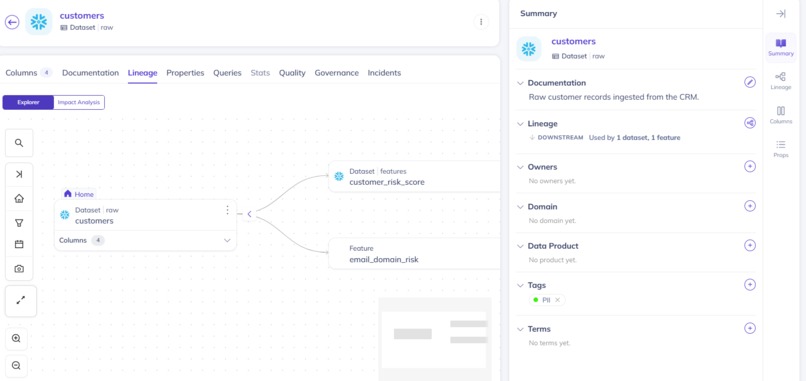Viewport: 806px width, 381px height.
Task: Add a domain with the plus icon
Action: click(750, 206)
